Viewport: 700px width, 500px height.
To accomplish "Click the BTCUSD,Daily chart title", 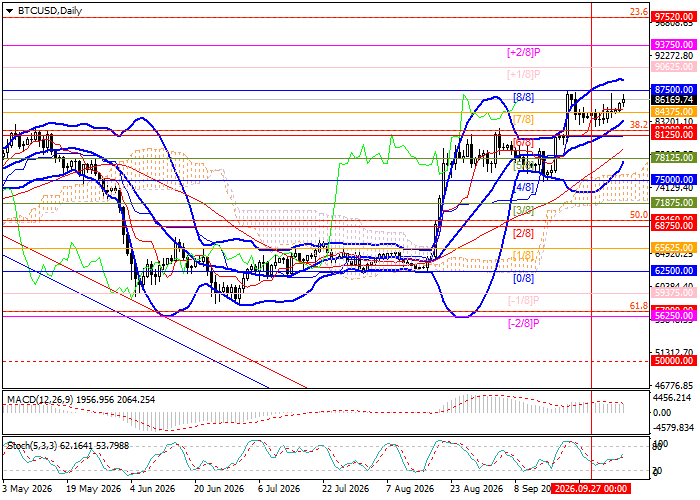I will pos(50,11).
